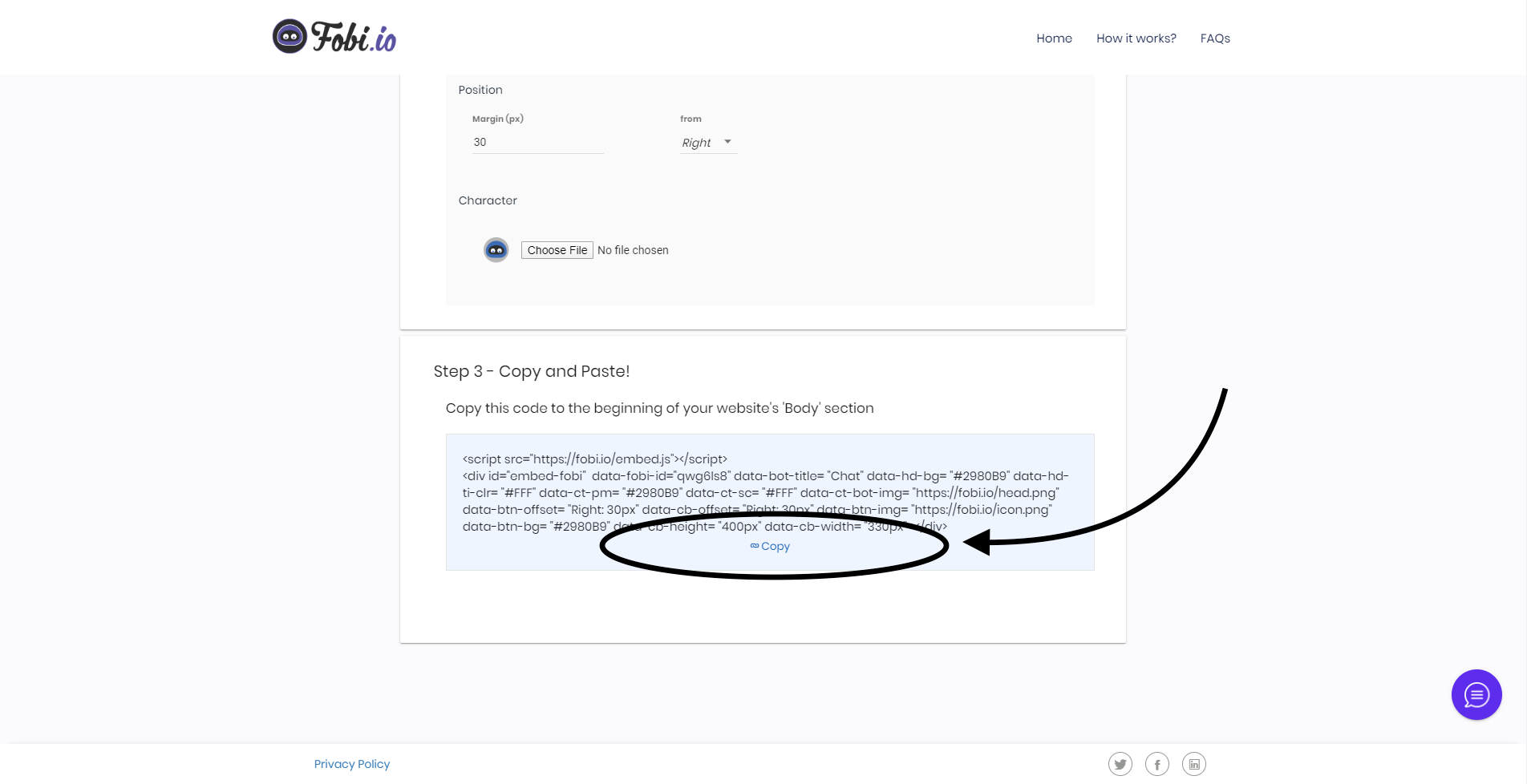Open the Facebook social icon
Viewport: 1527px width, 784px height.
point(1157,764)
